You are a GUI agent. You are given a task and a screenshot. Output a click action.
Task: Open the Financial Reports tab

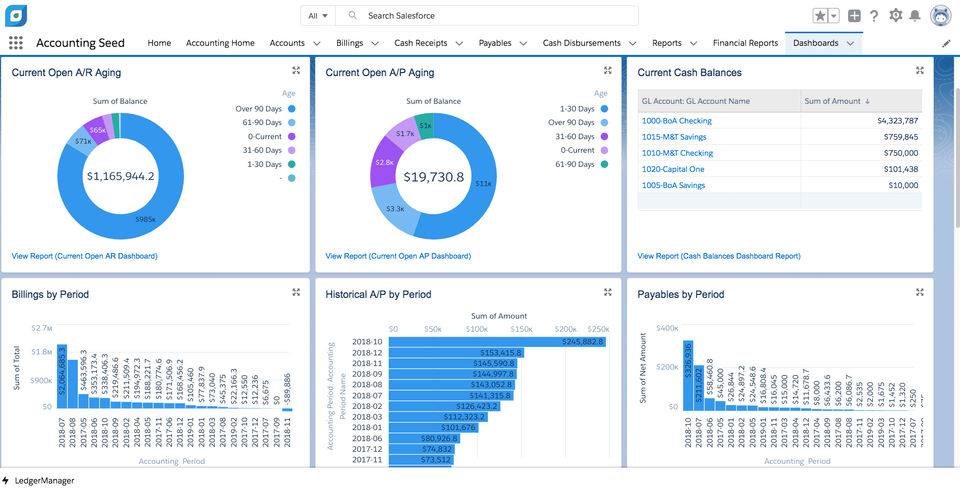click(745, 43)
